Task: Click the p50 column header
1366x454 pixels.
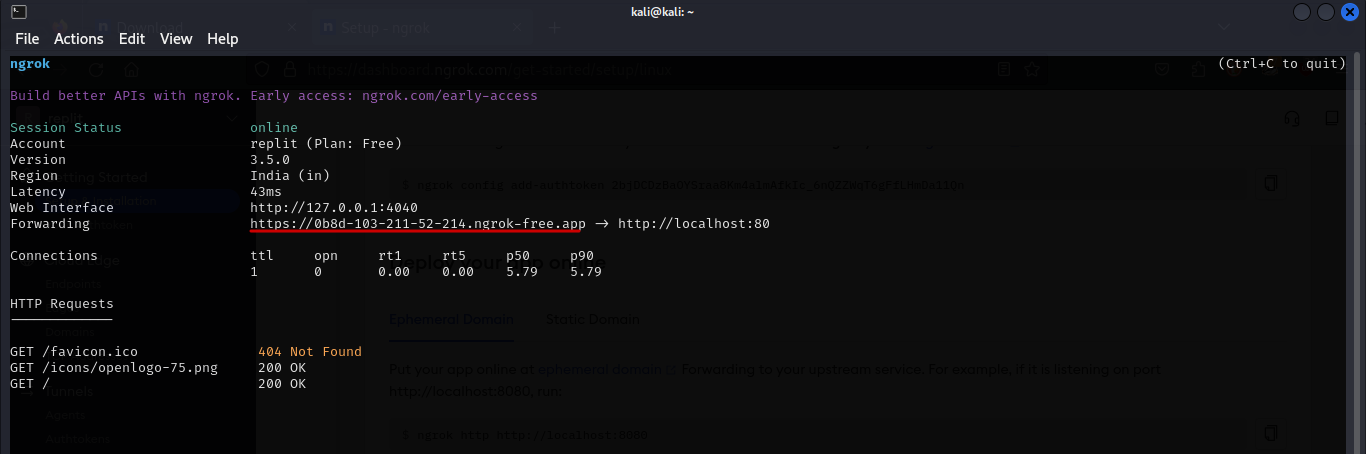Action: click(x=518, y=256)
